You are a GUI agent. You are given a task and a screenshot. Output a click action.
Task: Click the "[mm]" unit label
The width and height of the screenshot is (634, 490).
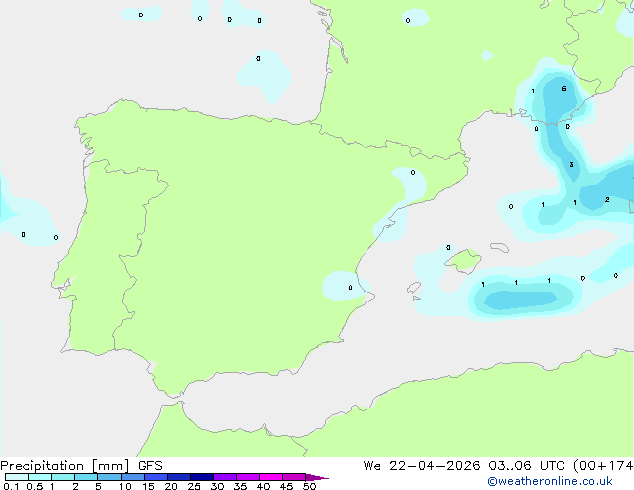click(110, 466)
